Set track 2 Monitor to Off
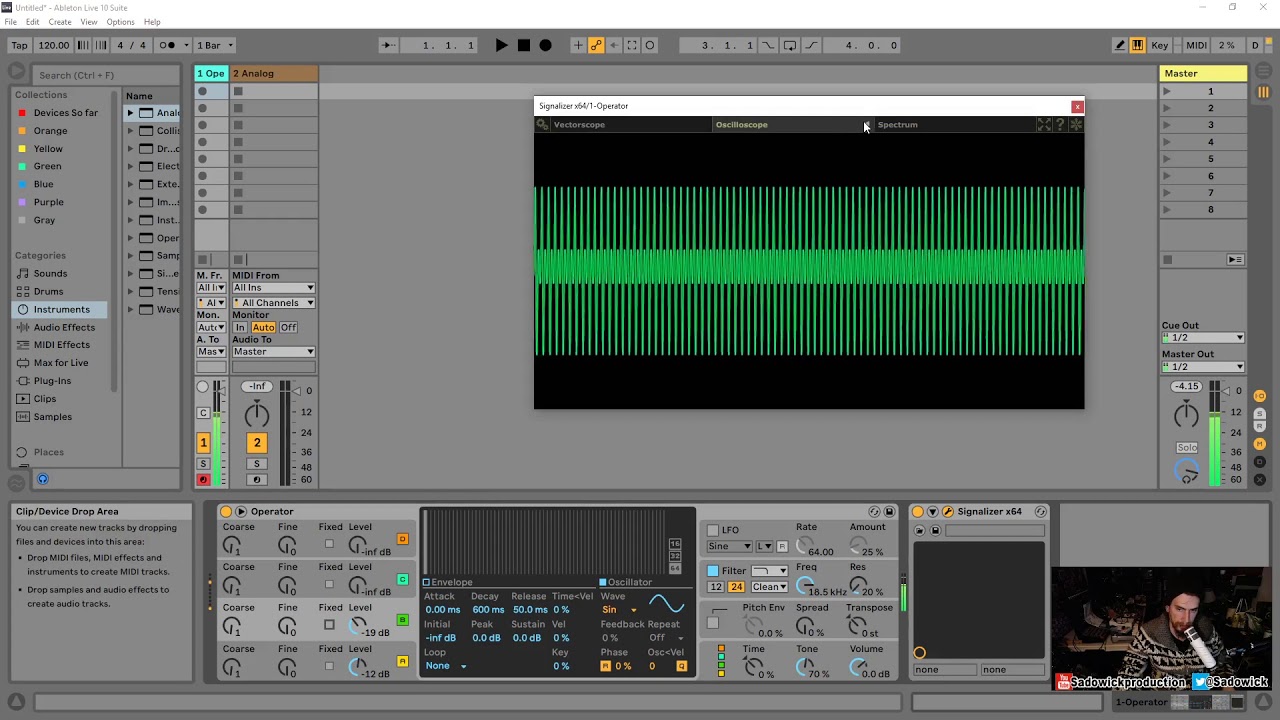Screen dimensions: 1280x720 [x=288, y=328]
